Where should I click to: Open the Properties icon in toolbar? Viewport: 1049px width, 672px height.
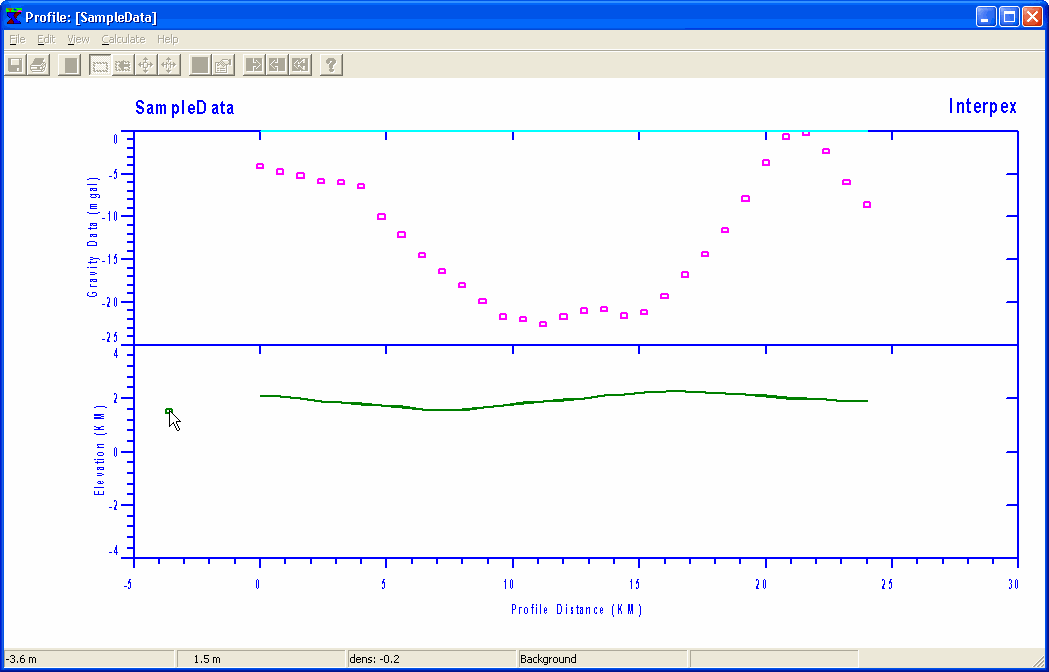click(x=223, y=65)
